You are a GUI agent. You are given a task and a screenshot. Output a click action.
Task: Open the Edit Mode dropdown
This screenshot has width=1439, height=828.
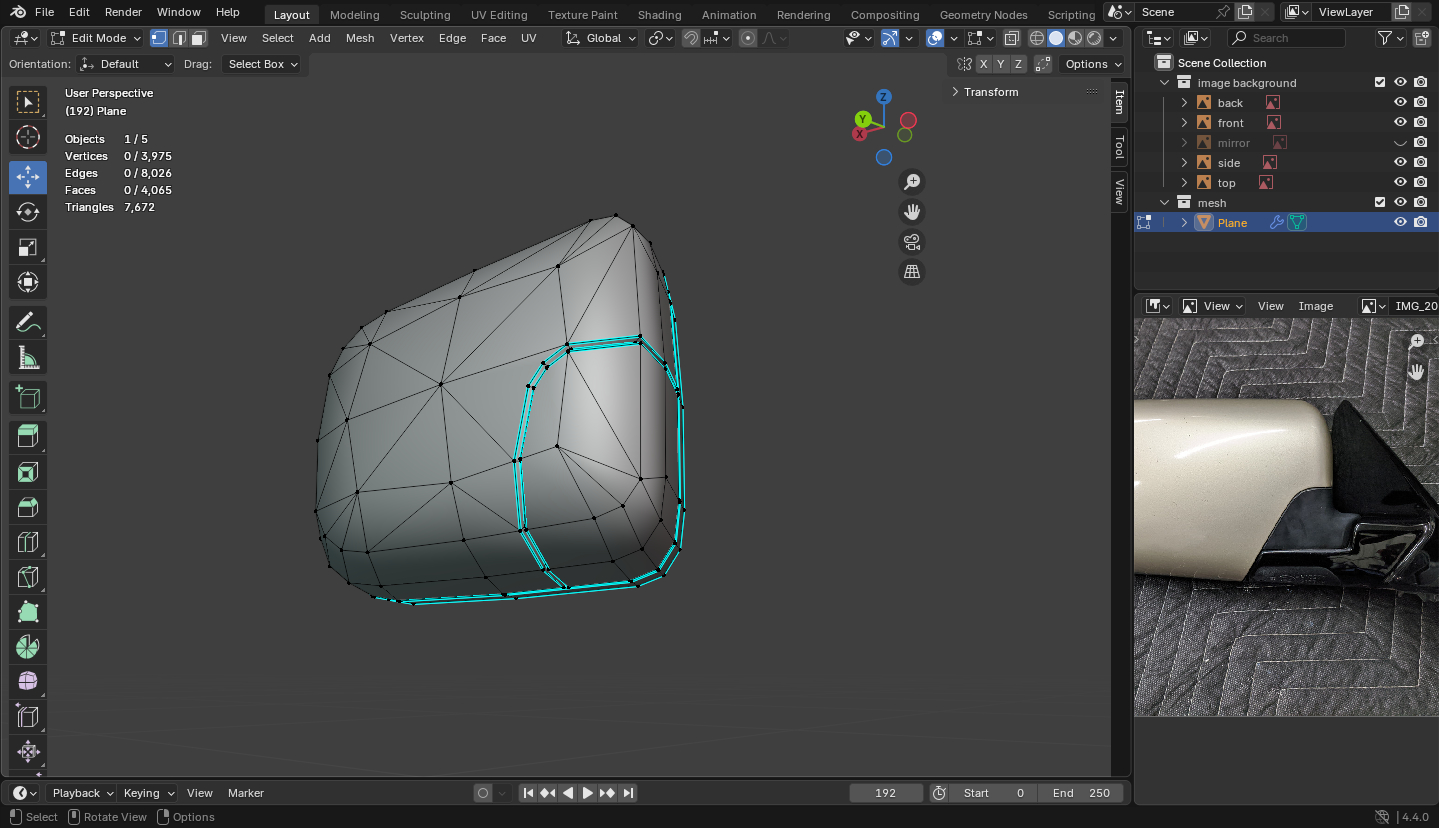97,38
